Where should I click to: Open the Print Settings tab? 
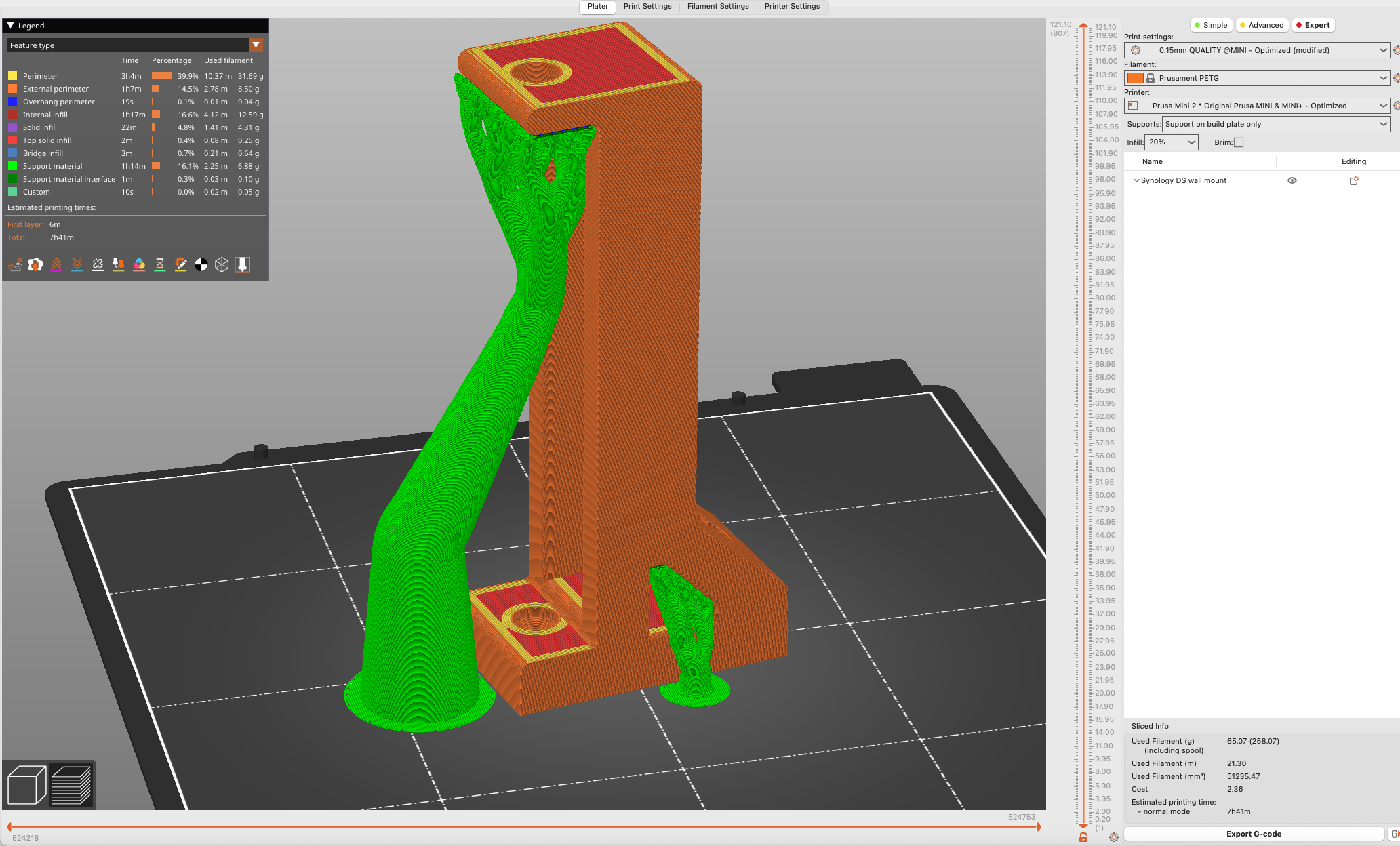coord(647,7)
